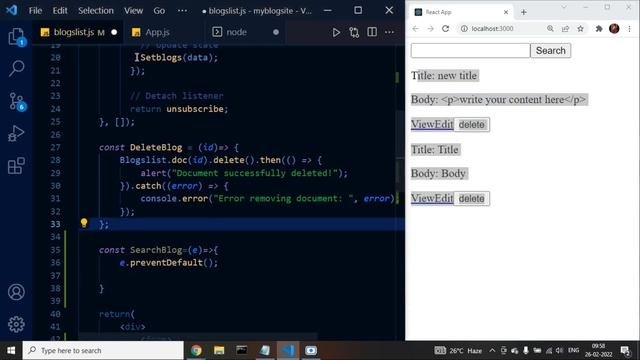Image resolution: width=640 pixels, height=360 pixels.
Task: Open the Extensions view
Action: 16,166
